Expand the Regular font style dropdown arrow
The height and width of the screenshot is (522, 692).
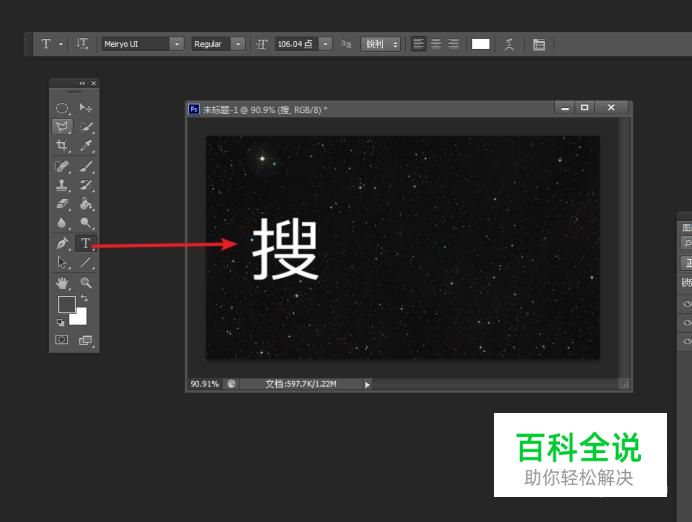tap(238, 44)
